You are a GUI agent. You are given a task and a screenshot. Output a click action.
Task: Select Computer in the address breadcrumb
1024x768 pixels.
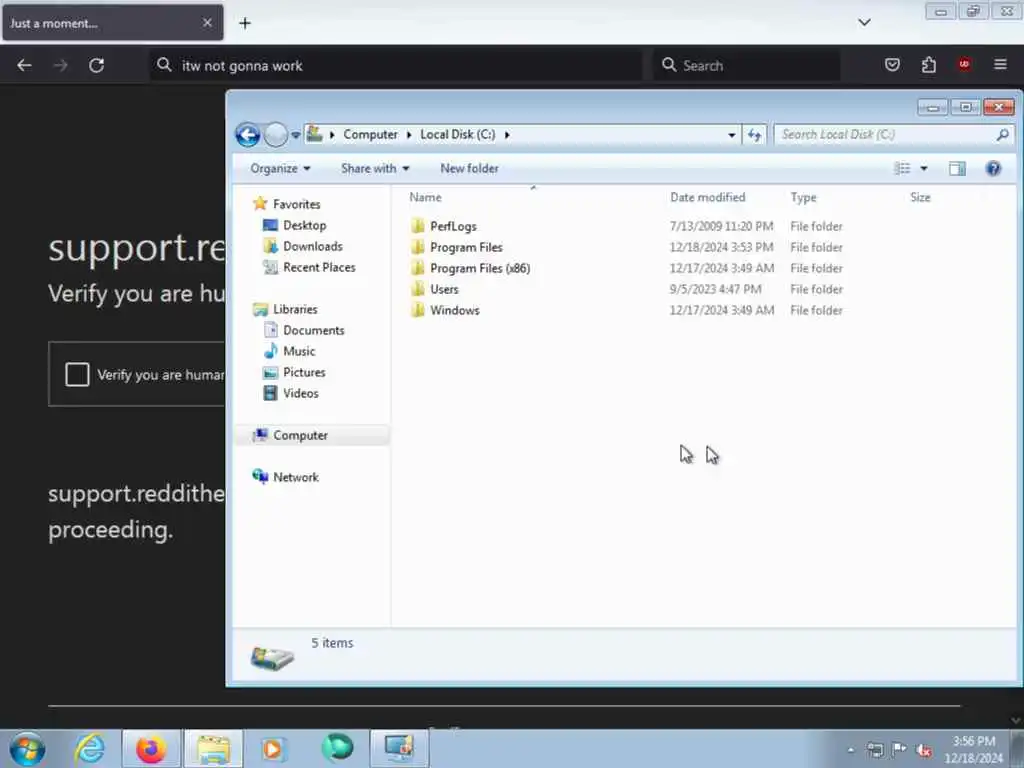click(370, 135)
